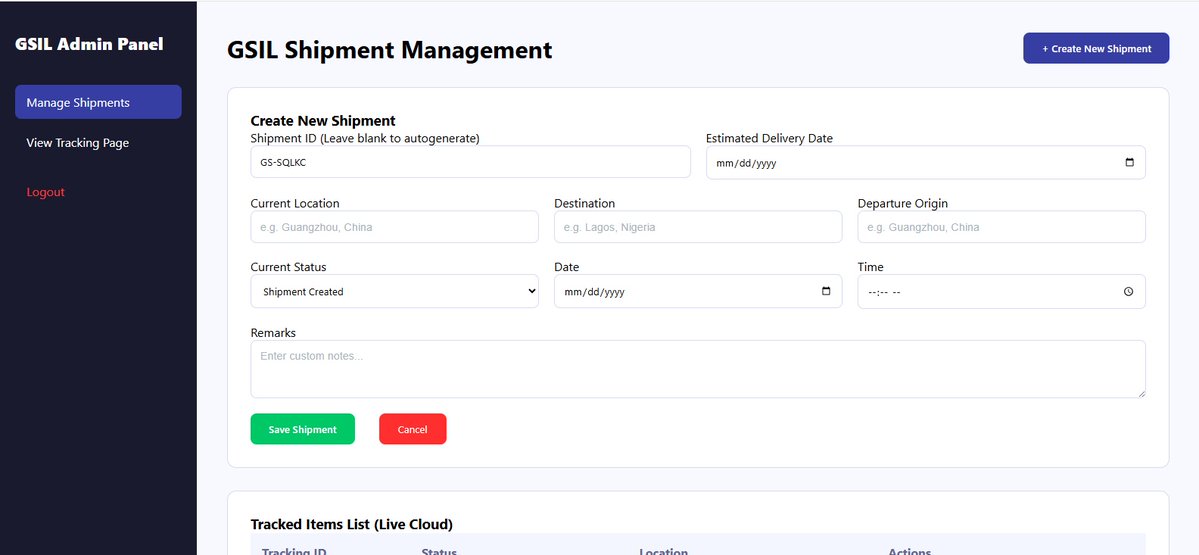Focus the Destination input field
The image size is (1199, 555).
click(698, 227)
